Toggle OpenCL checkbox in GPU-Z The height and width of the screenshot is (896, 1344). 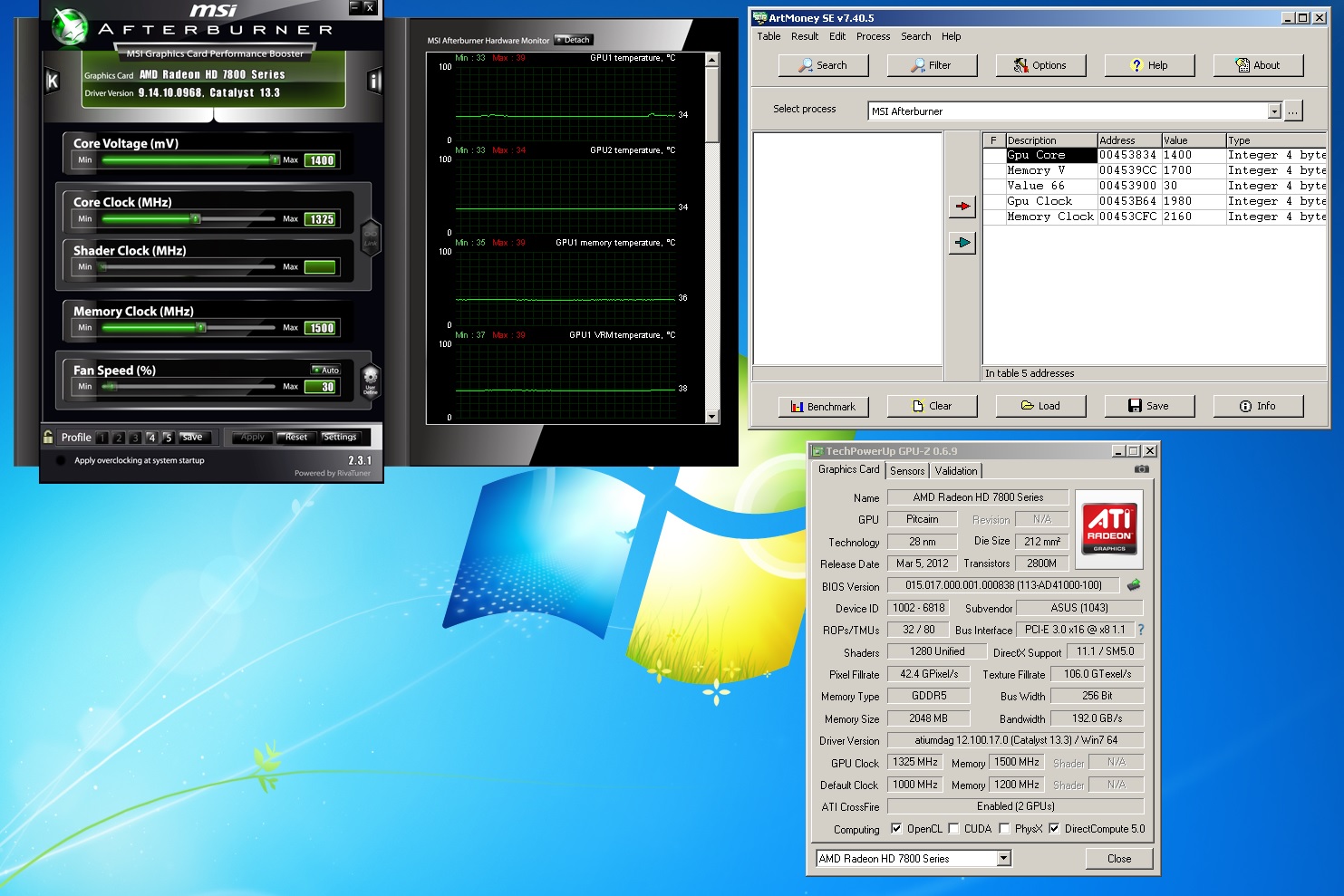click(x=896, y=828)
